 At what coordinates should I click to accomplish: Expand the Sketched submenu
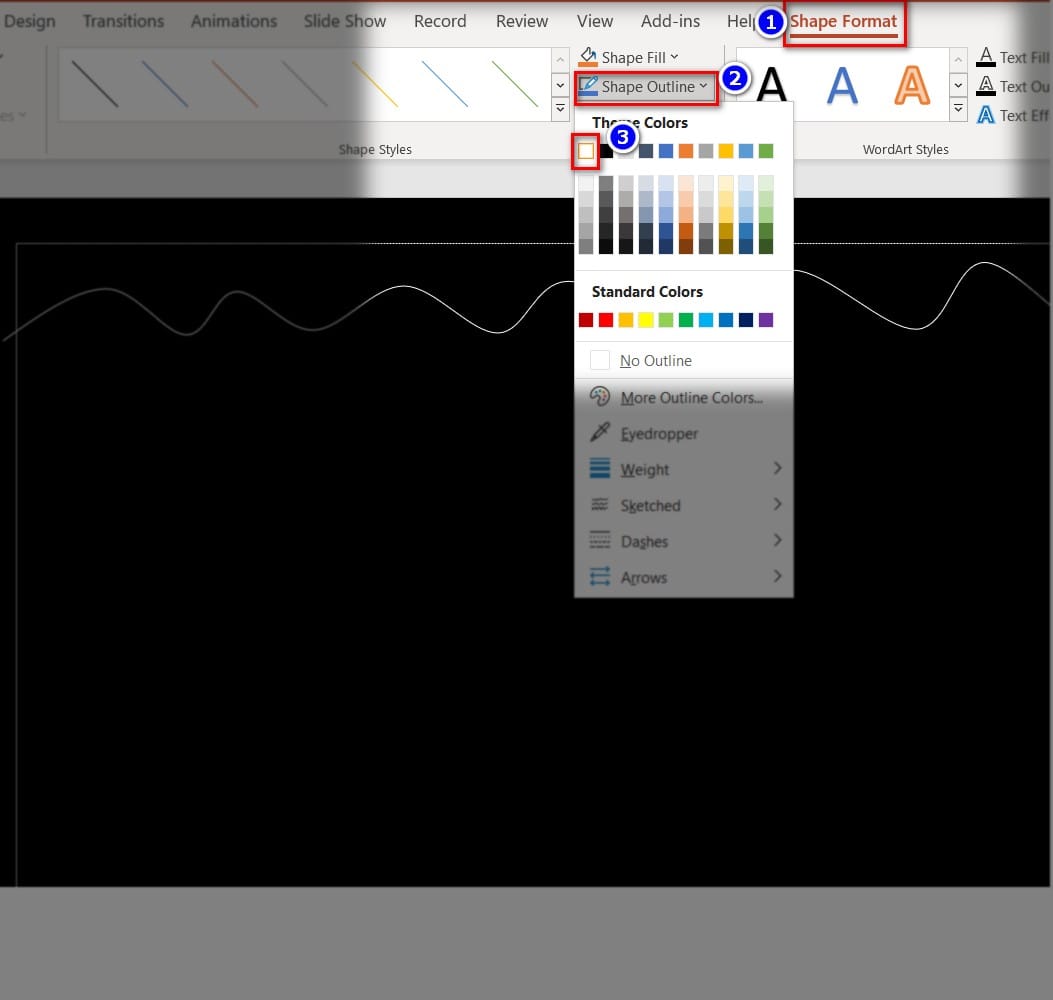tap(684, 505)
